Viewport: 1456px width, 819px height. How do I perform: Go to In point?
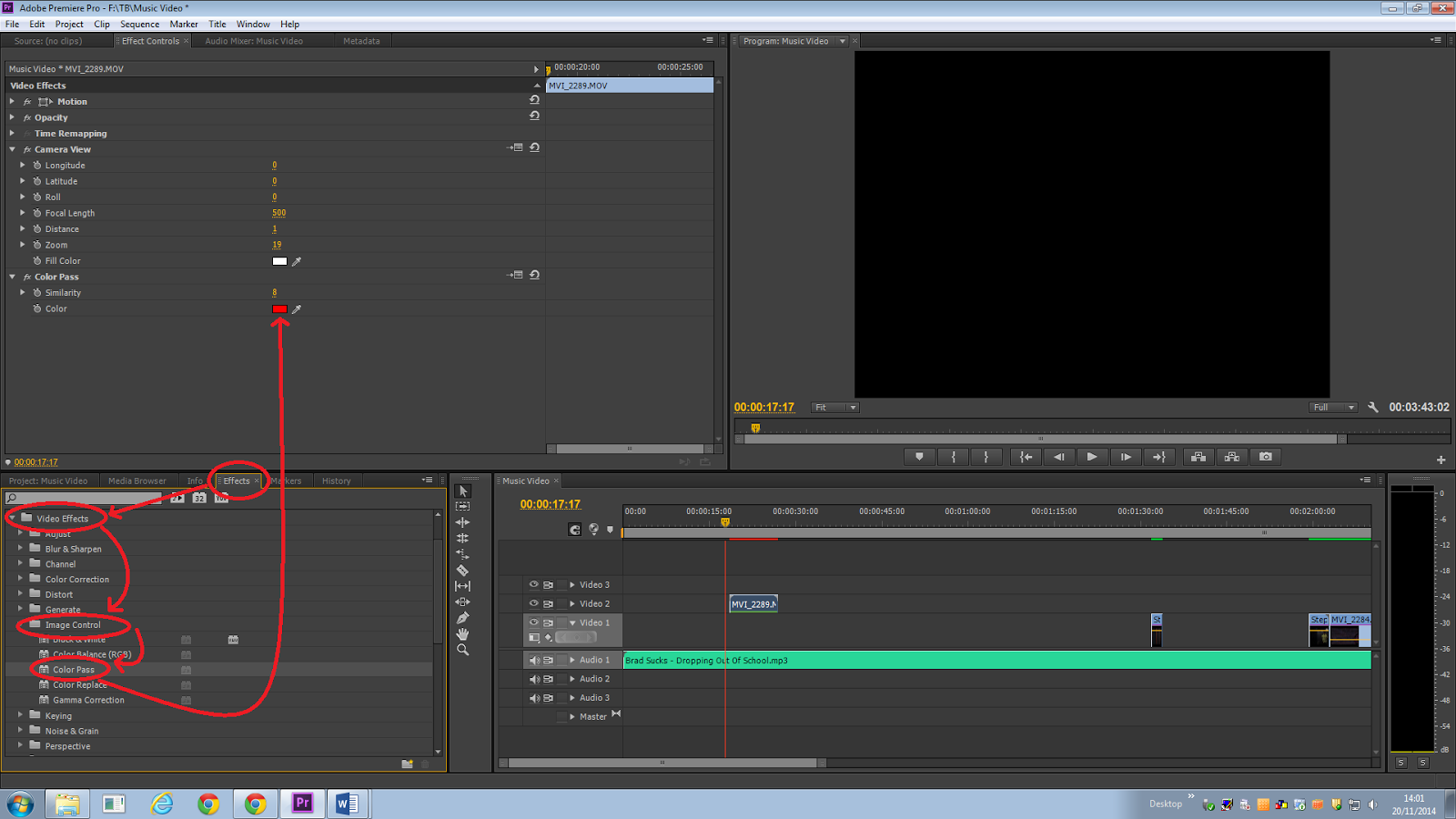(1026, 457)
